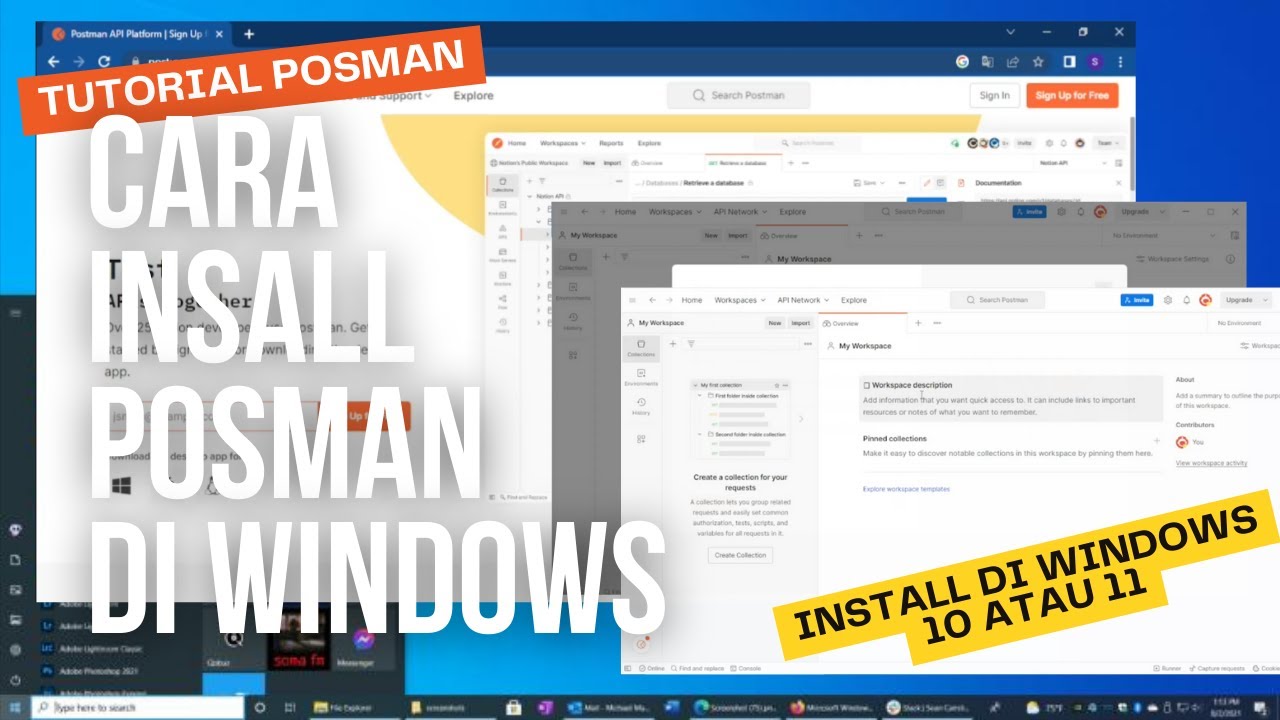Go back using arrow in front Postman window

point(652,300)
